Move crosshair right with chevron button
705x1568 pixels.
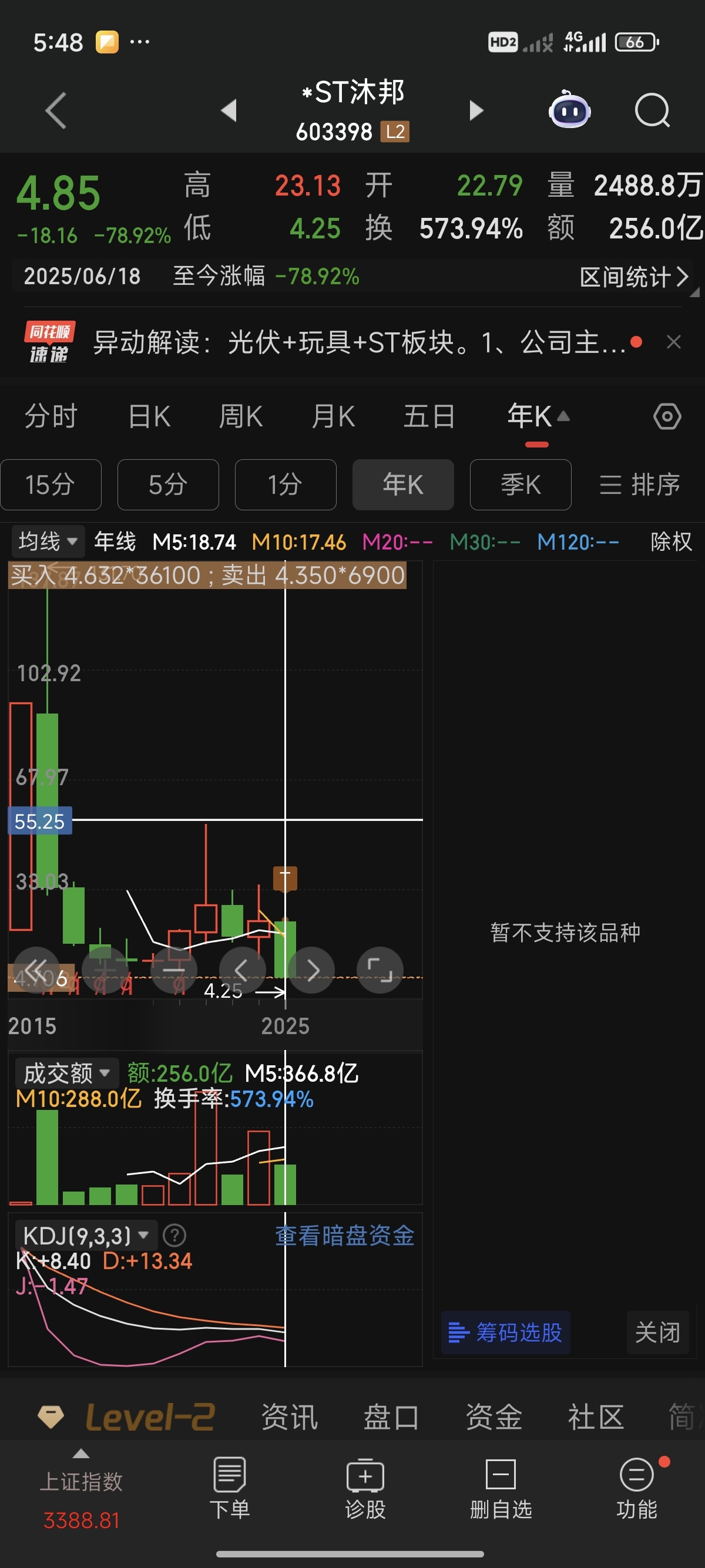click(x=312, y=970)
